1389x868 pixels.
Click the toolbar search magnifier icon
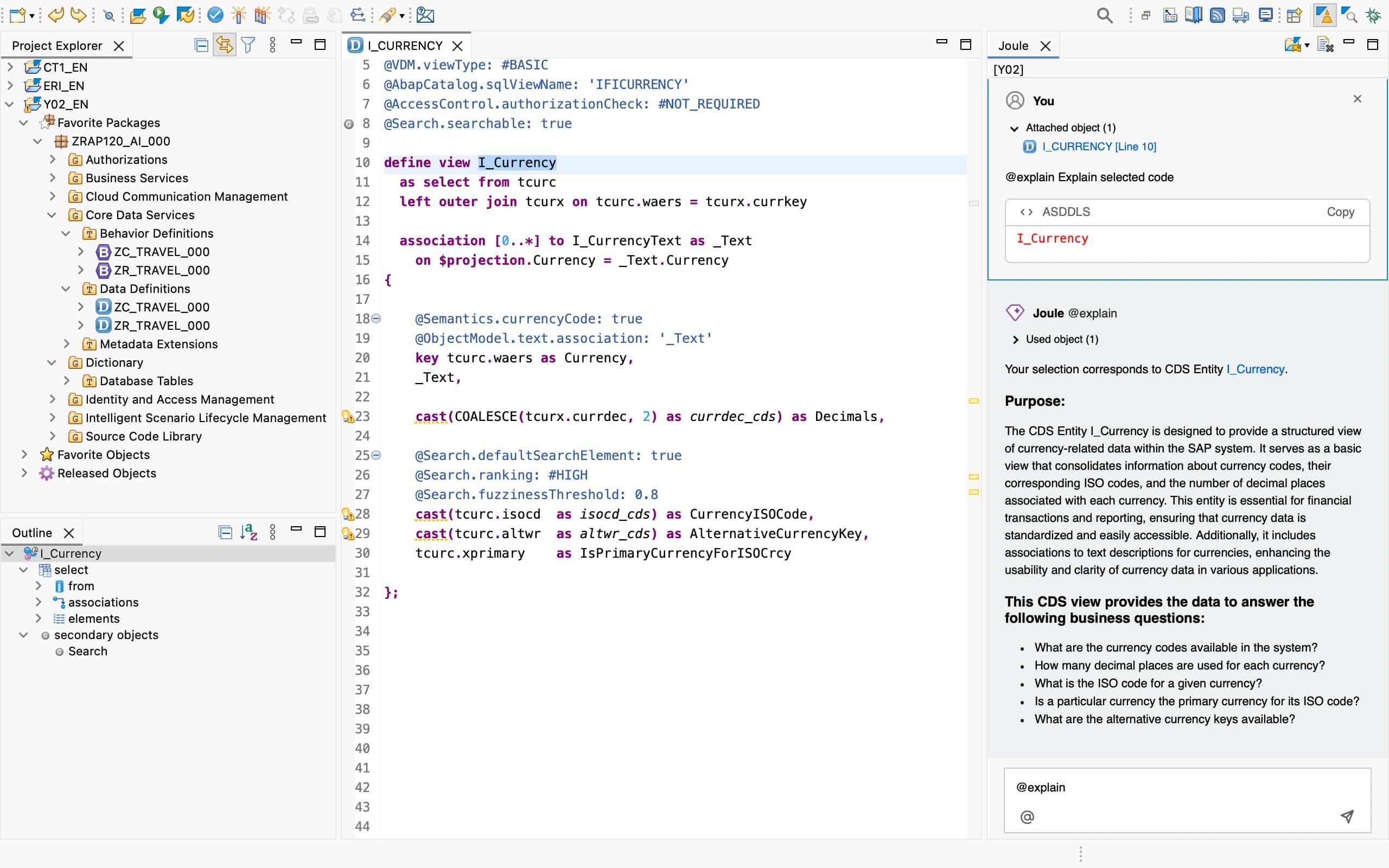click(1104, 16)
